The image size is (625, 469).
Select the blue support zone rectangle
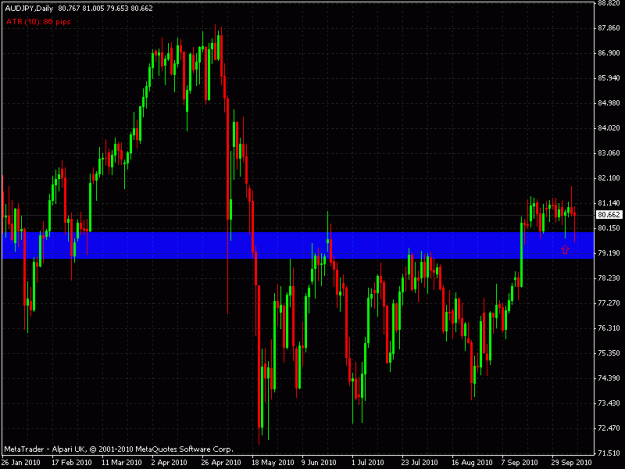(298, 245)
